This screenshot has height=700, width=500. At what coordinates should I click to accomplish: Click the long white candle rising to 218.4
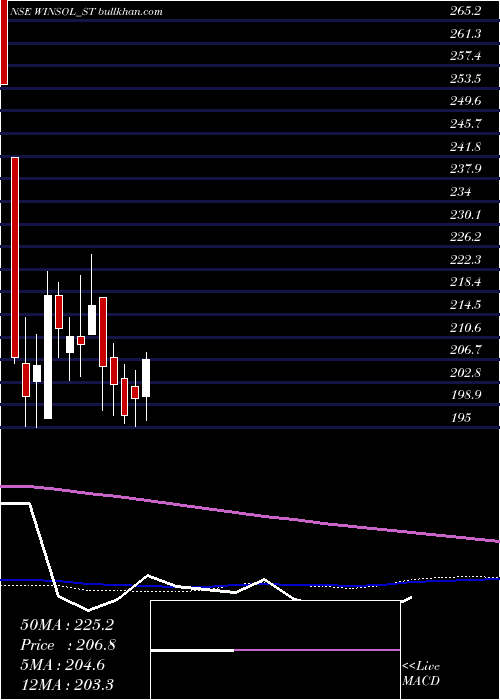48,356
